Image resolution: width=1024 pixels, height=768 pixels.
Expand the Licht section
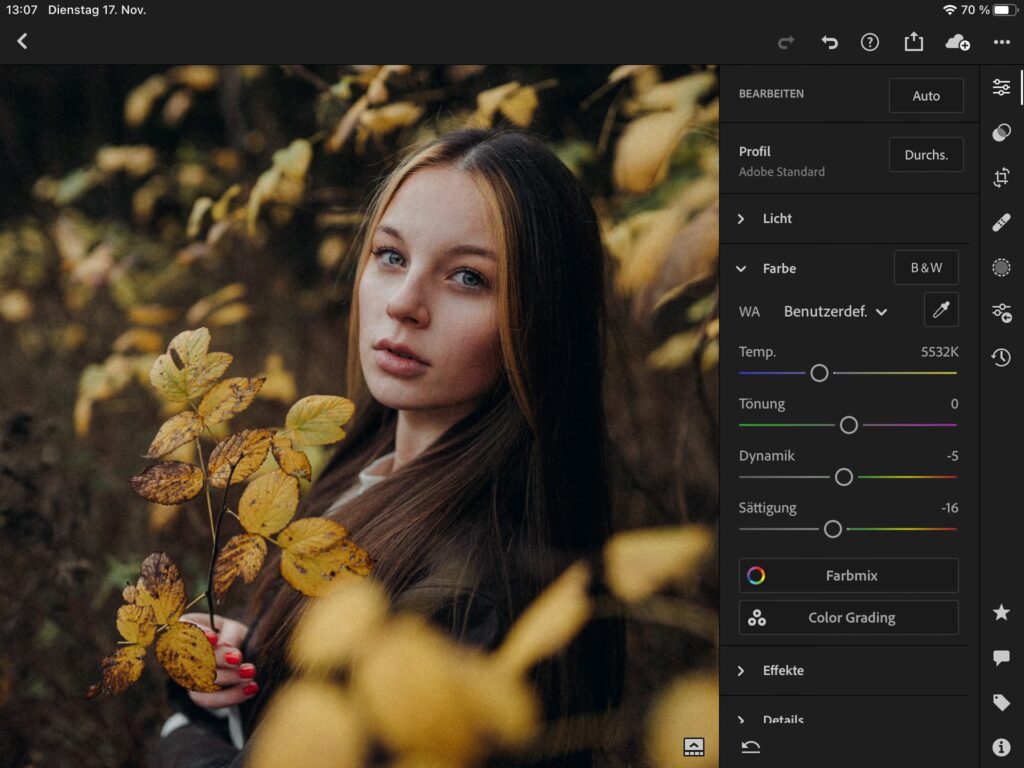tap(777, 218)
